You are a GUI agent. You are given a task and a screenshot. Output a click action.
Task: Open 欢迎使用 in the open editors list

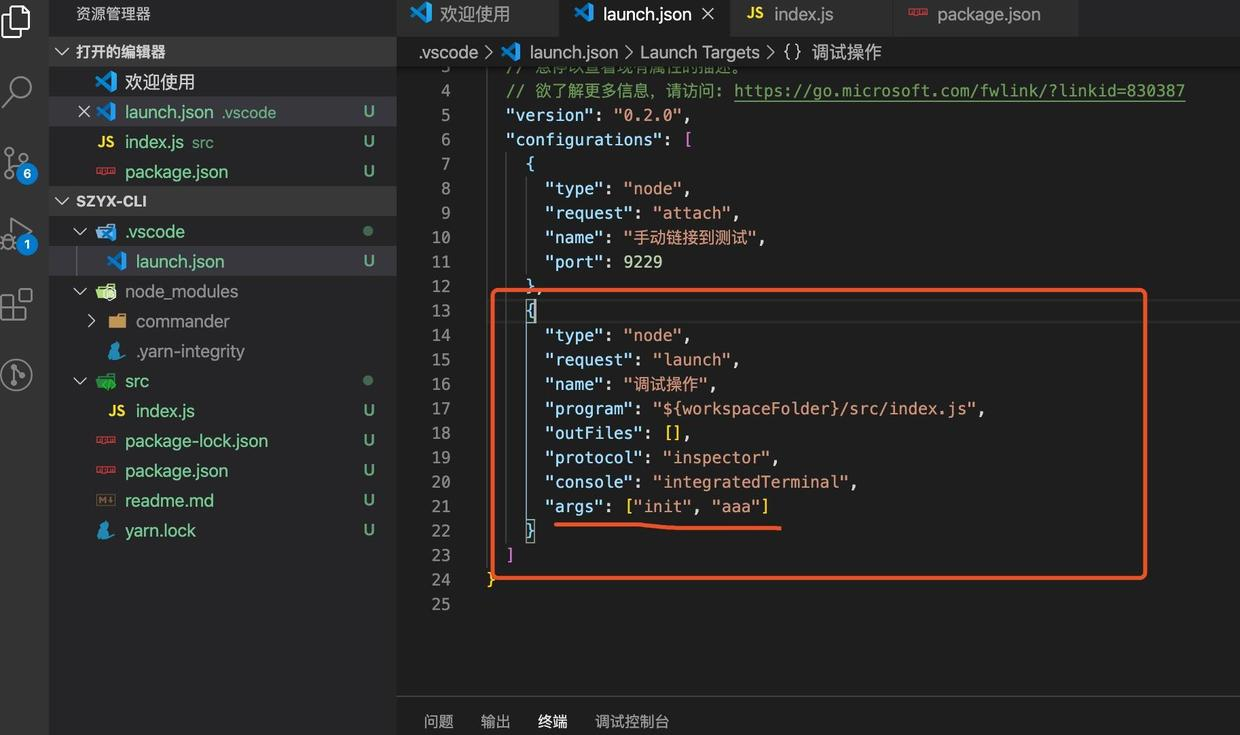pos(222,82)
